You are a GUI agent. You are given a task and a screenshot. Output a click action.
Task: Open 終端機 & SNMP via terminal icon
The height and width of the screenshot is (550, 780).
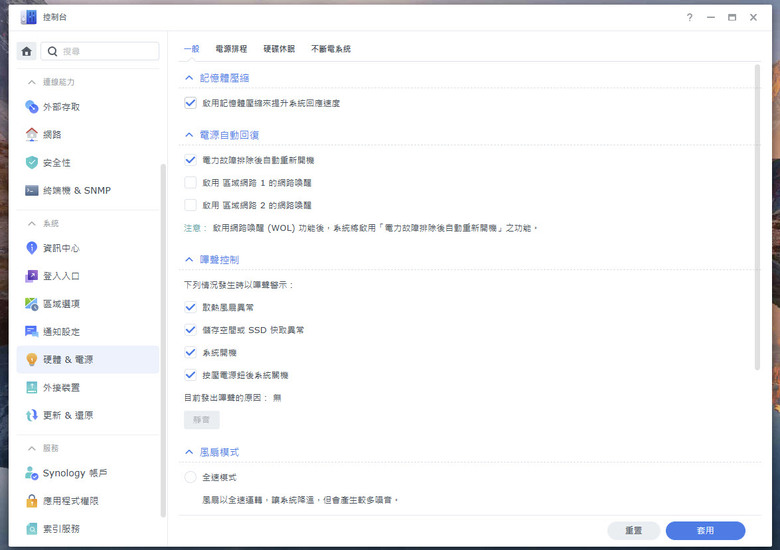[x=31, y=190]
